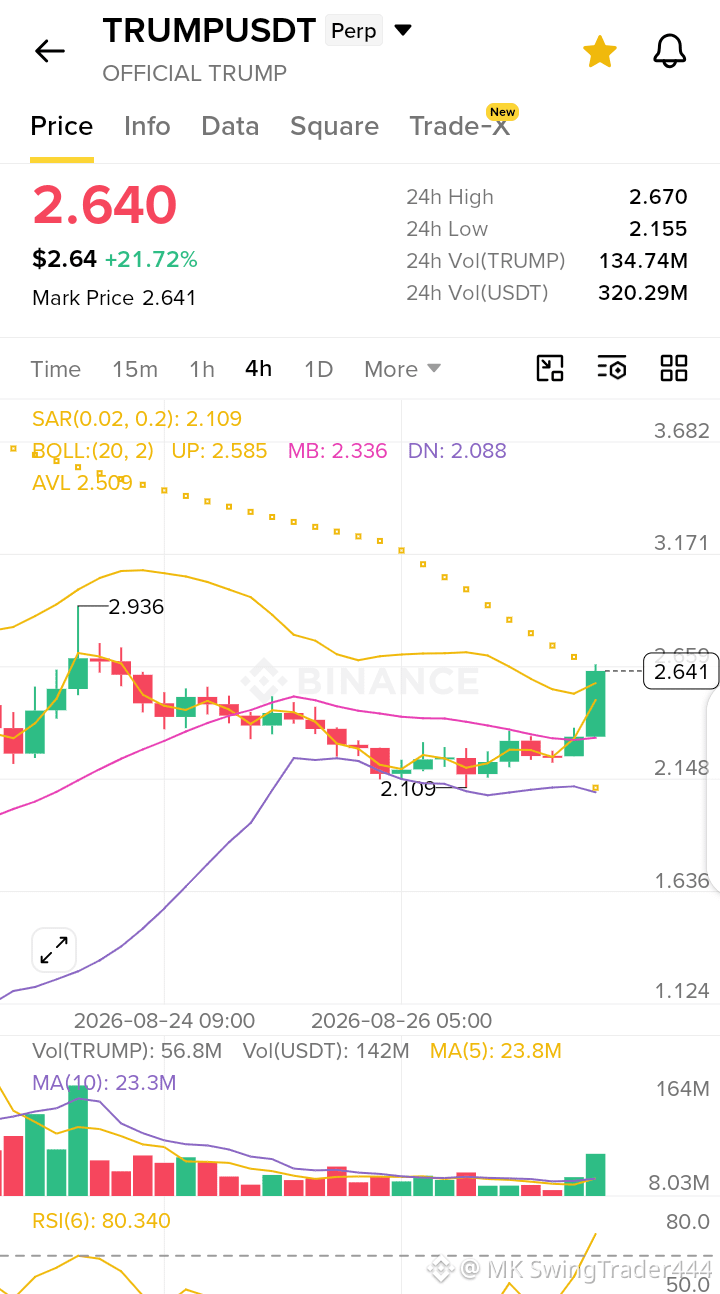
Task: Open the chart indicator settings icon
Action: pyautogui.click(x=612, y=368)
